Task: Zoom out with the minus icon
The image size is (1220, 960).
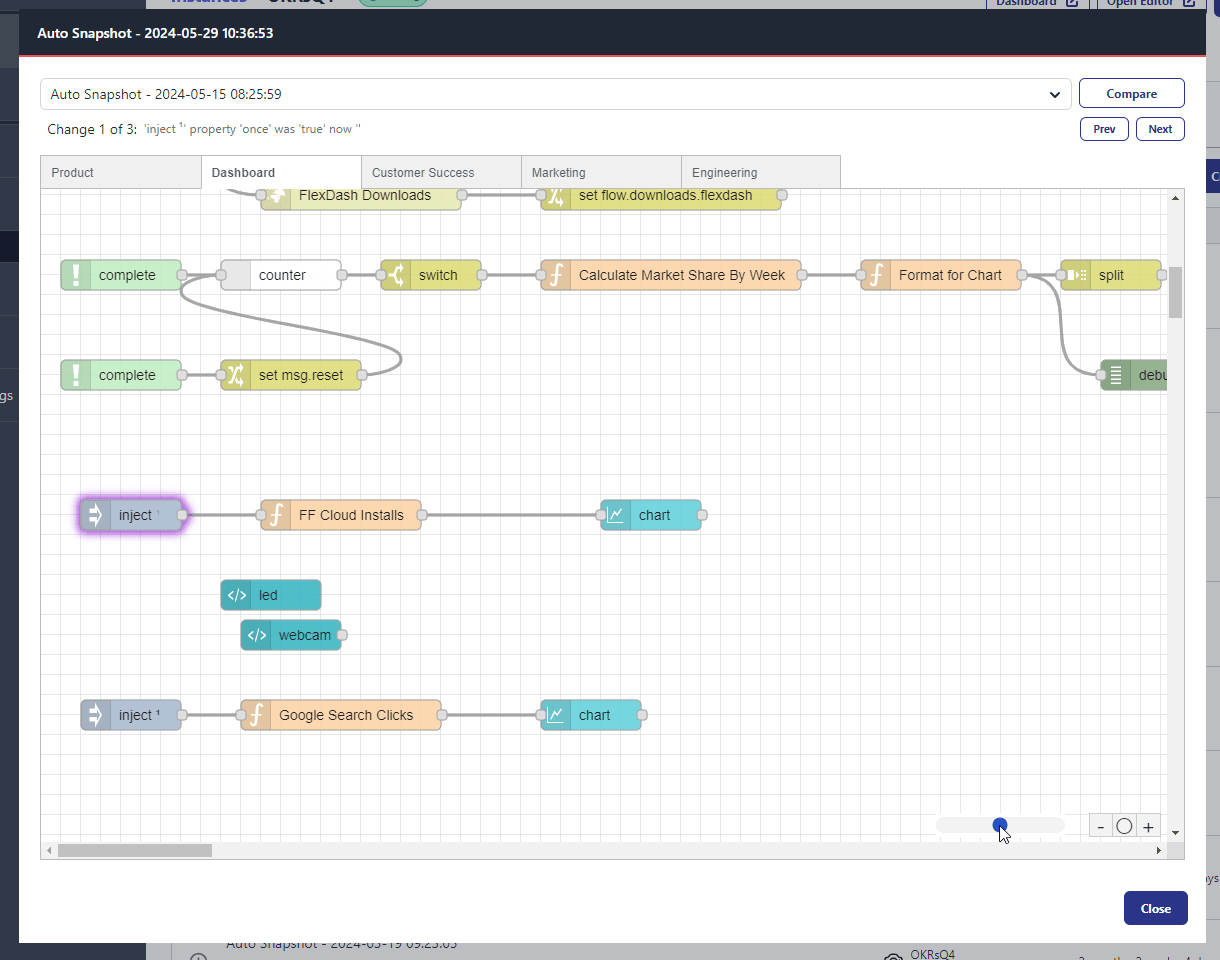Action: [x=1100, y=825]
